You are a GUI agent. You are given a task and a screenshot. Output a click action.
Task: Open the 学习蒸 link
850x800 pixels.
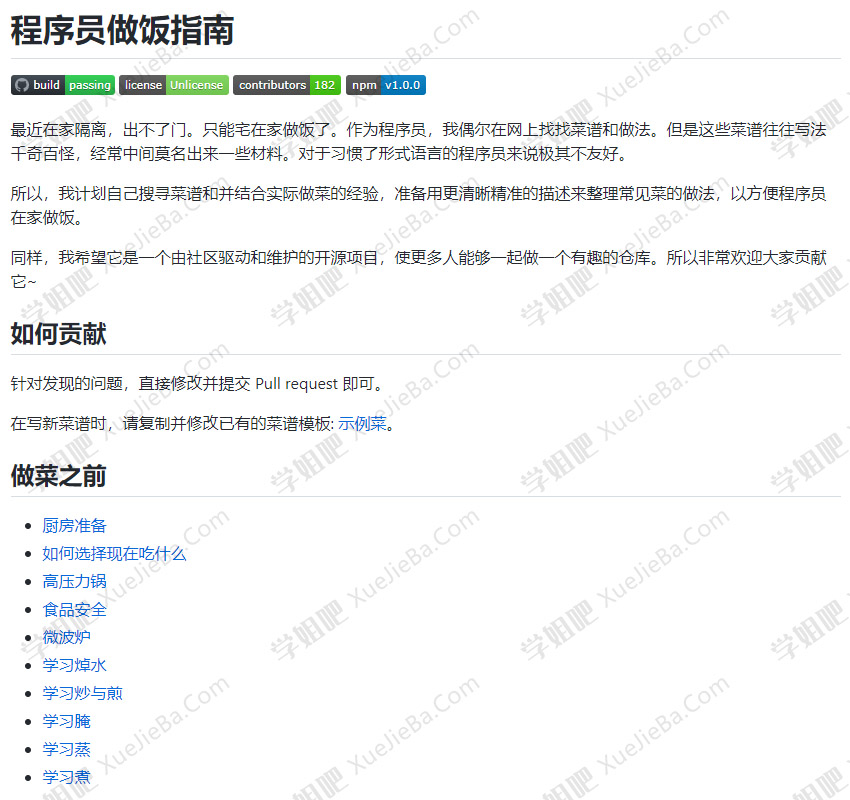[66, 749]
